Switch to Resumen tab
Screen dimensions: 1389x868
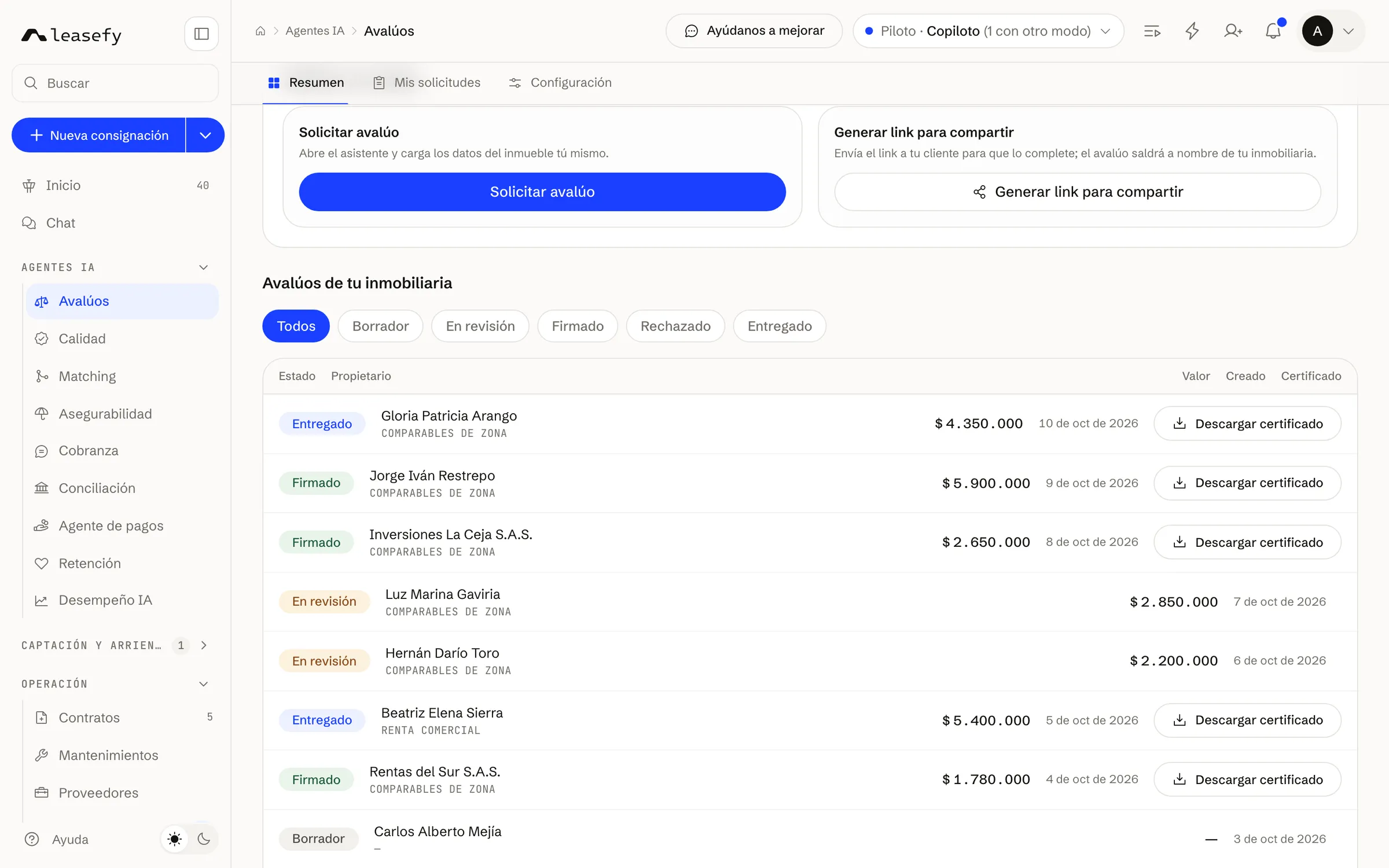(x=306, y=83)
